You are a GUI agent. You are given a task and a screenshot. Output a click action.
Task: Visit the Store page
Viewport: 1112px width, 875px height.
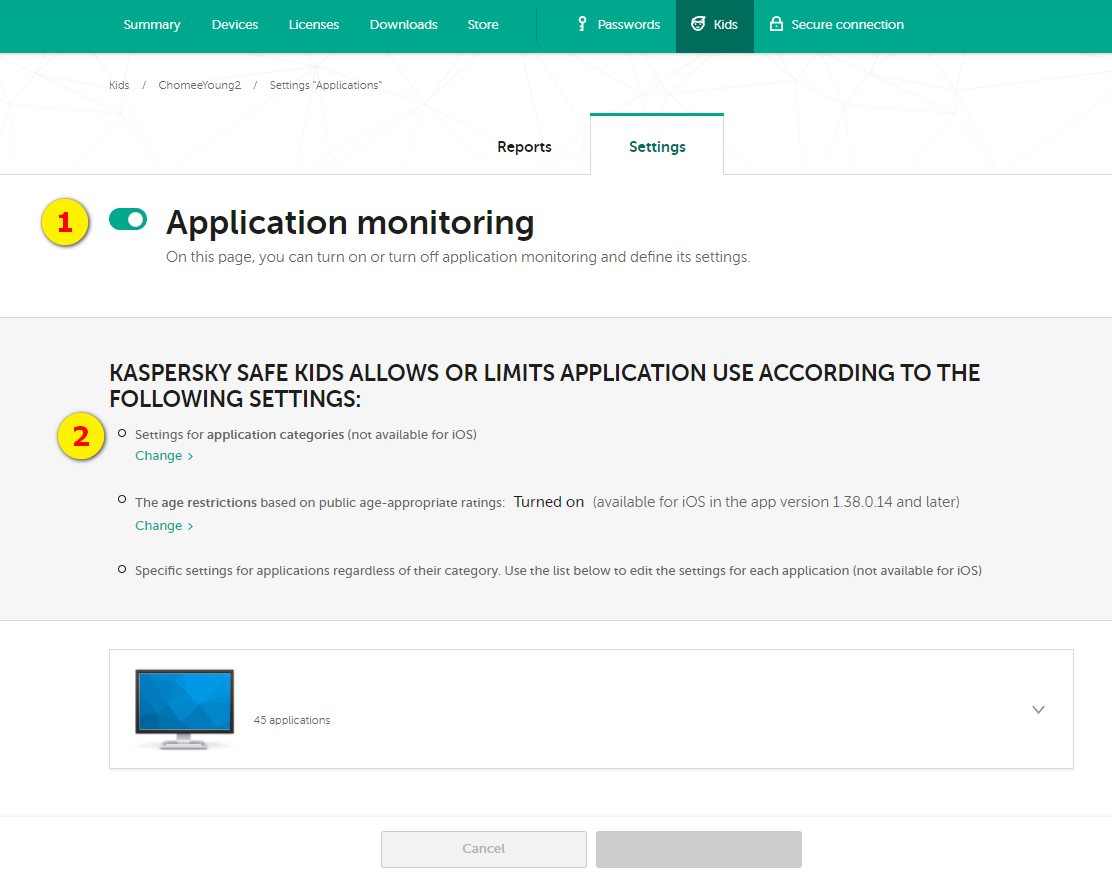483,25
